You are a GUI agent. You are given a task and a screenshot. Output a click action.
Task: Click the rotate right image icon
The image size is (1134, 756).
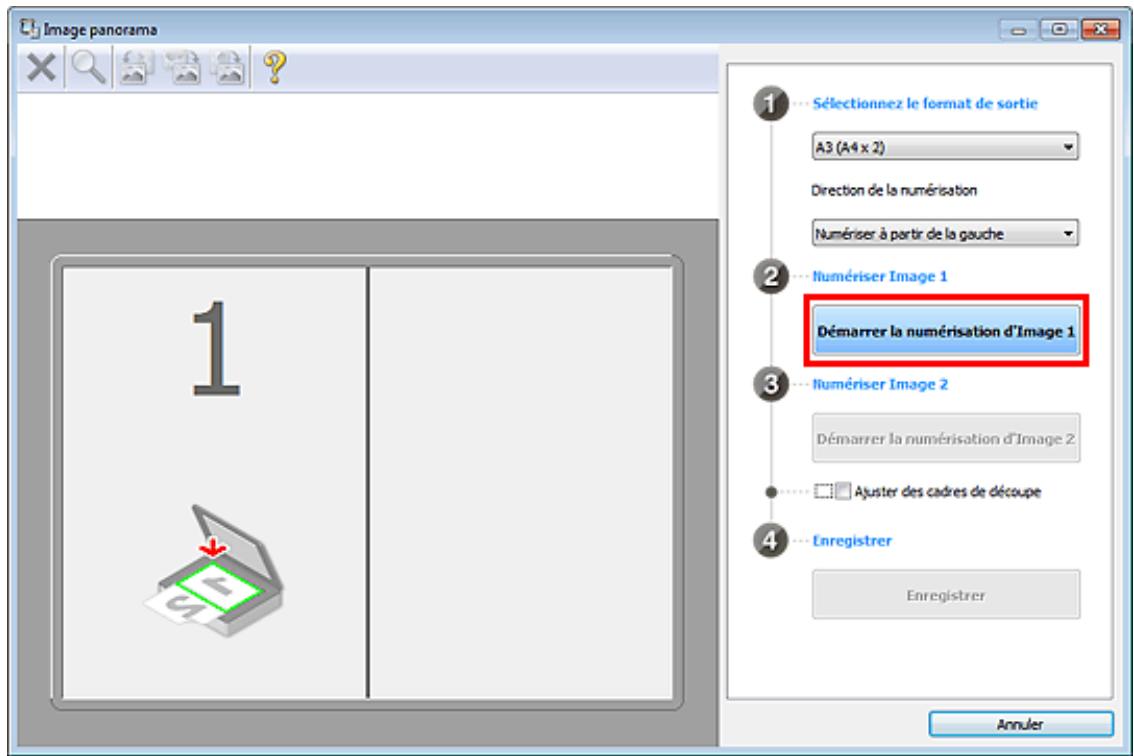point(182,68)
